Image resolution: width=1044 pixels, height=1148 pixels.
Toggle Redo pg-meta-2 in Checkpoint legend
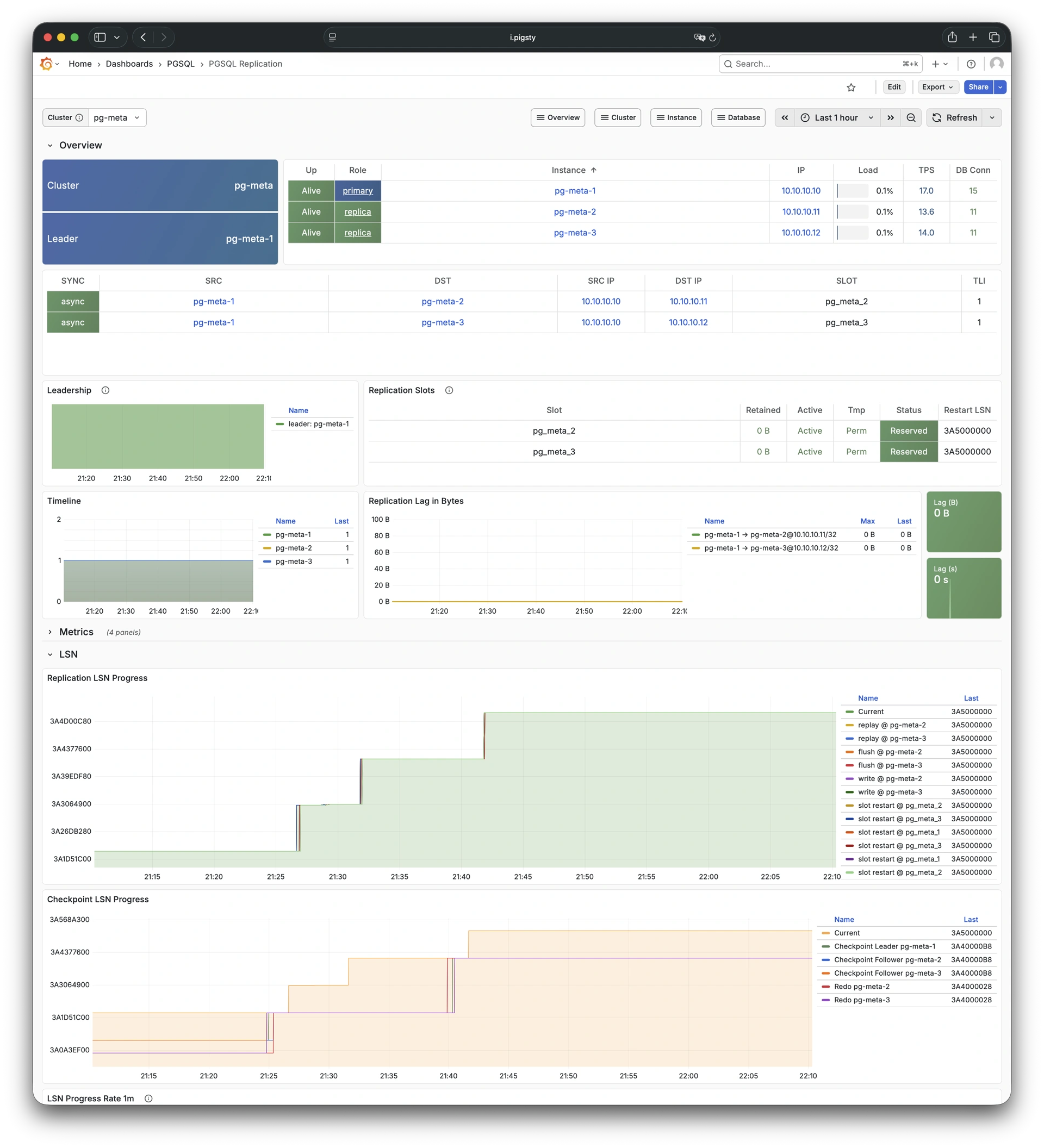pos(862,986)
